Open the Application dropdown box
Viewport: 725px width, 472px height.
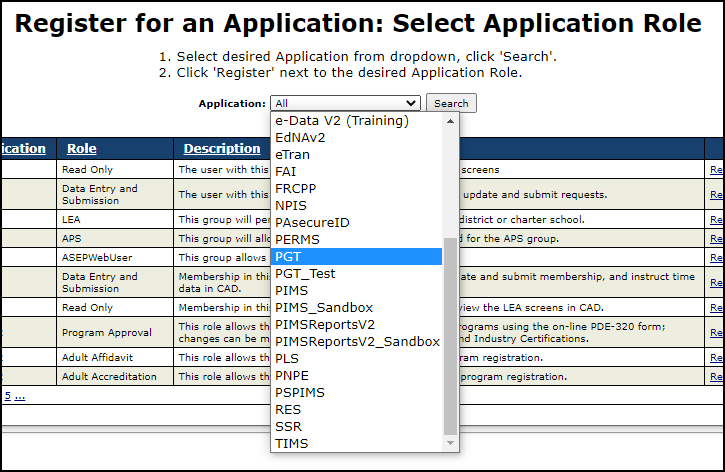pyautogui.click(x=345, y=103)
